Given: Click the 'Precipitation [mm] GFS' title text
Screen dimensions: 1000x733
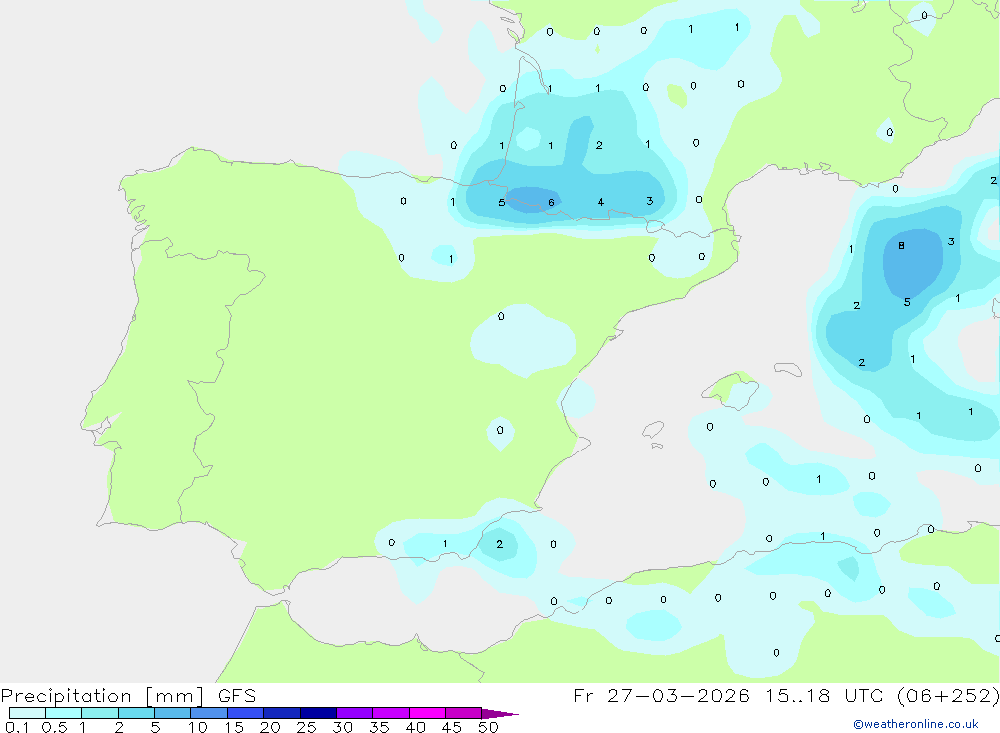Looking at the screenshot, I should point(128,696).
